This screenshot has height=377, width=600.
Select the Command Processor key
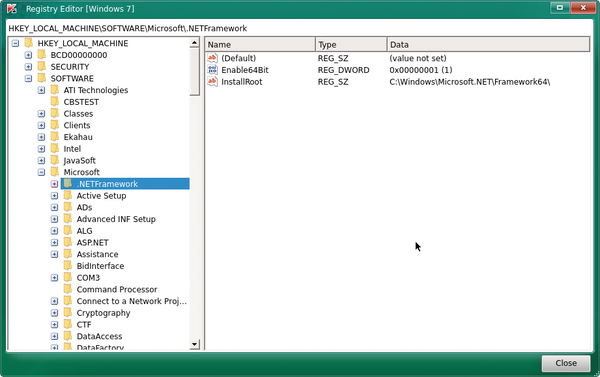(117, 289)
